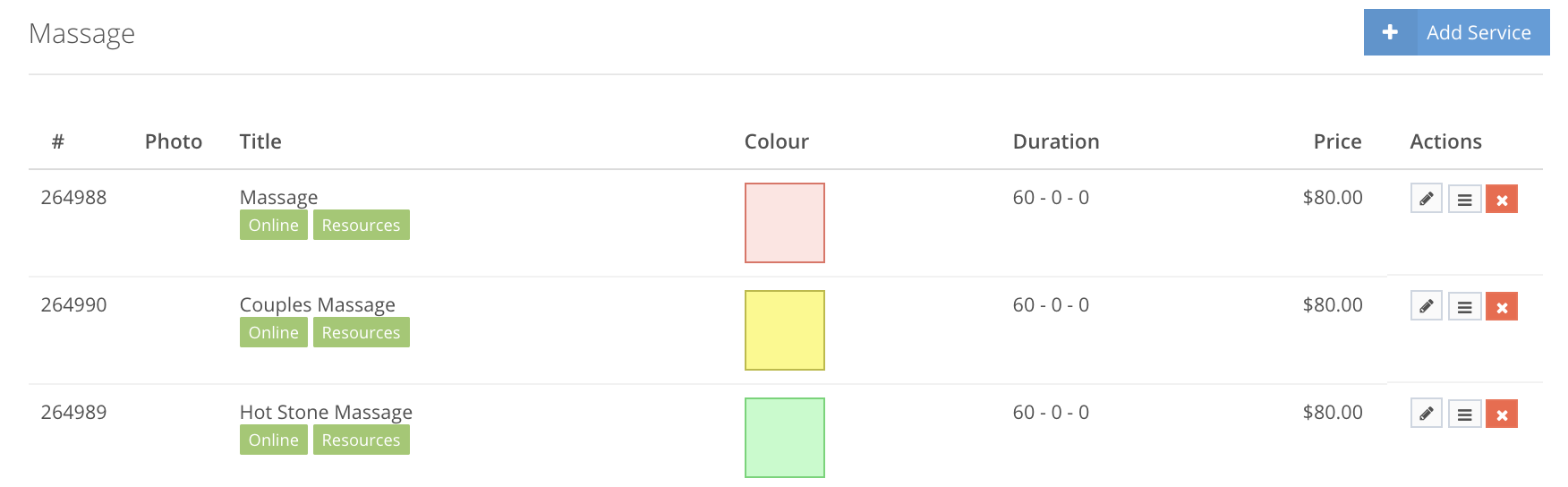Click the pencil edit icon for Massage
The image size is (1568, 487).
coord(1426,199)
